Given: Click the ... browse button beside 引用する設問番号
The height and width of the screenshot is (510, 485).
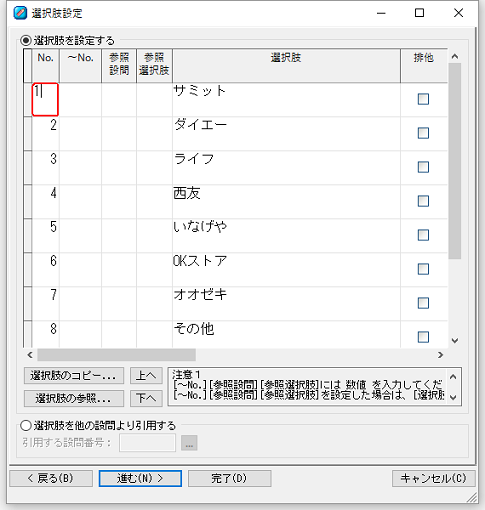Looking at the screenshot, I should coord(189,443).
